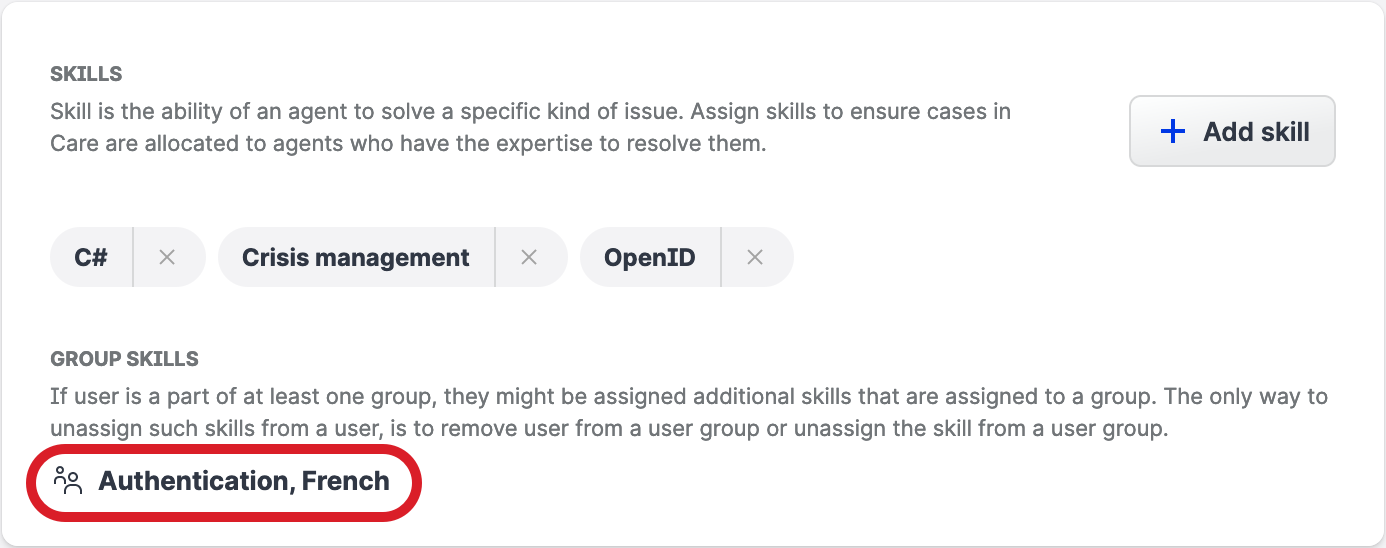Select the OpenID skill chip label
This screenshot has height=548, width=1386.
[x=649, y=258]
